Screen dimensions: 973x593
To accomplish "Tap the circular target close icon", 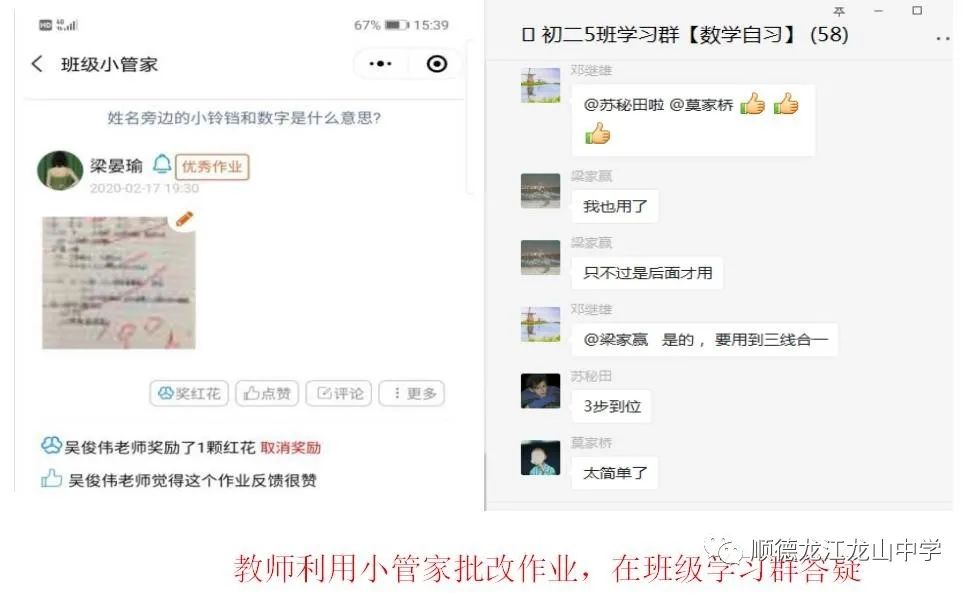I will 437,64.
